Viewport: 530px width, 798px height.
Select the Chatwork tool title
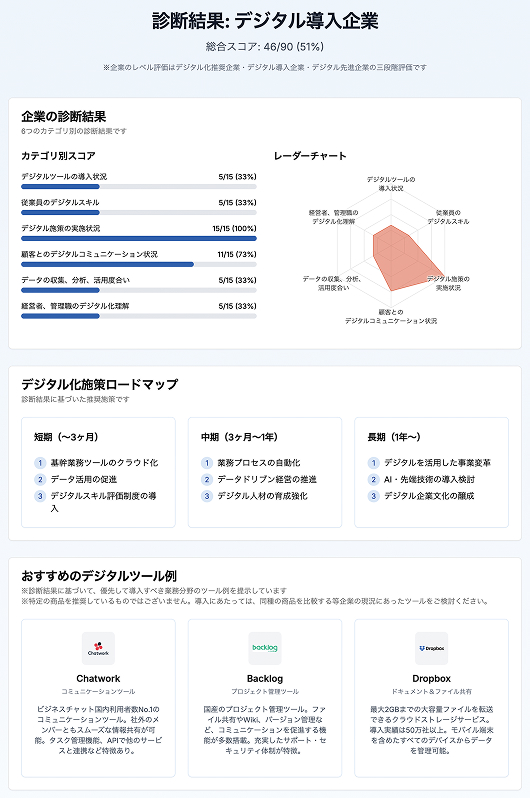click(x=98, y=678)
